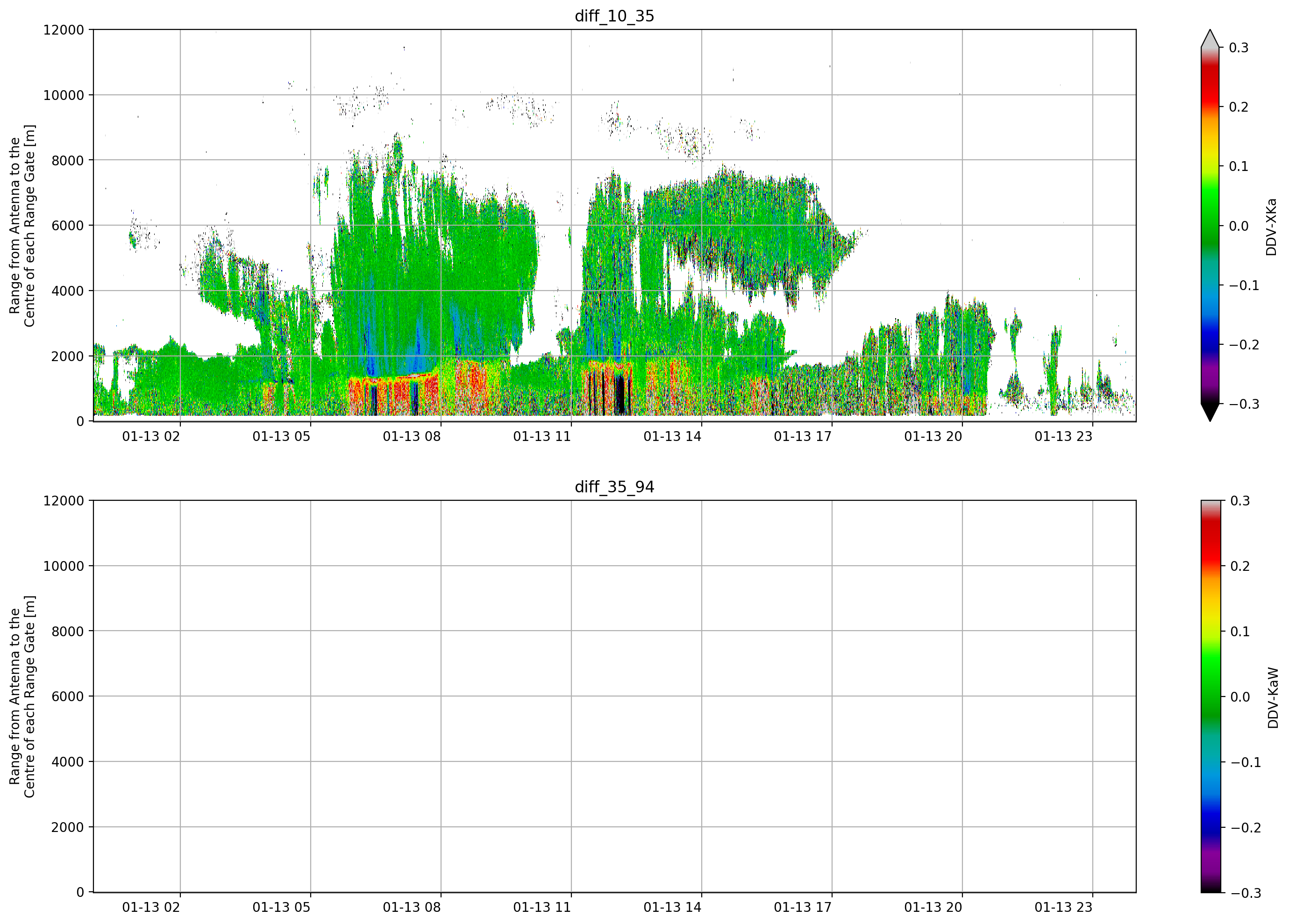Click the 8000 y-tick label of diff_35_94 plot

(68, 632)
